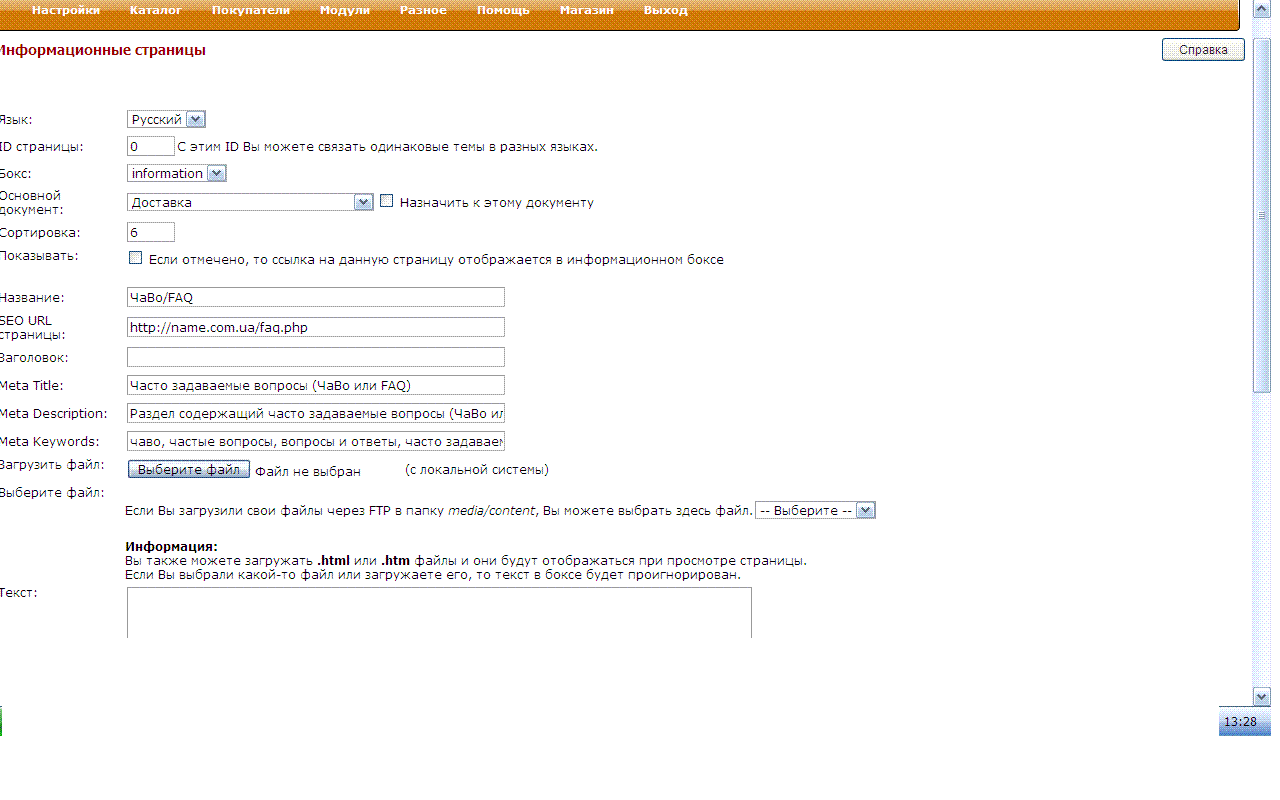Click the empty Заголовок input field

[315, 357]
